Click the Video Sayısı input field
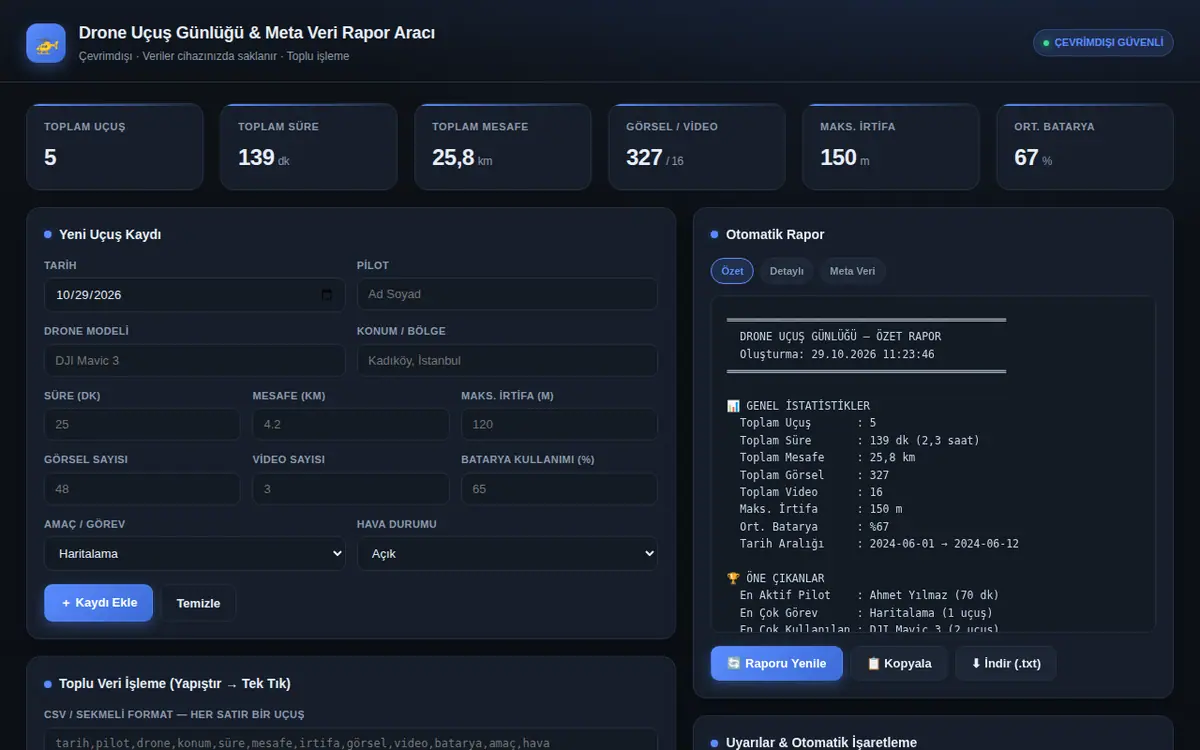Image resolution: width=1200 pixels, height=750 pixels. [x=351, y=489]
